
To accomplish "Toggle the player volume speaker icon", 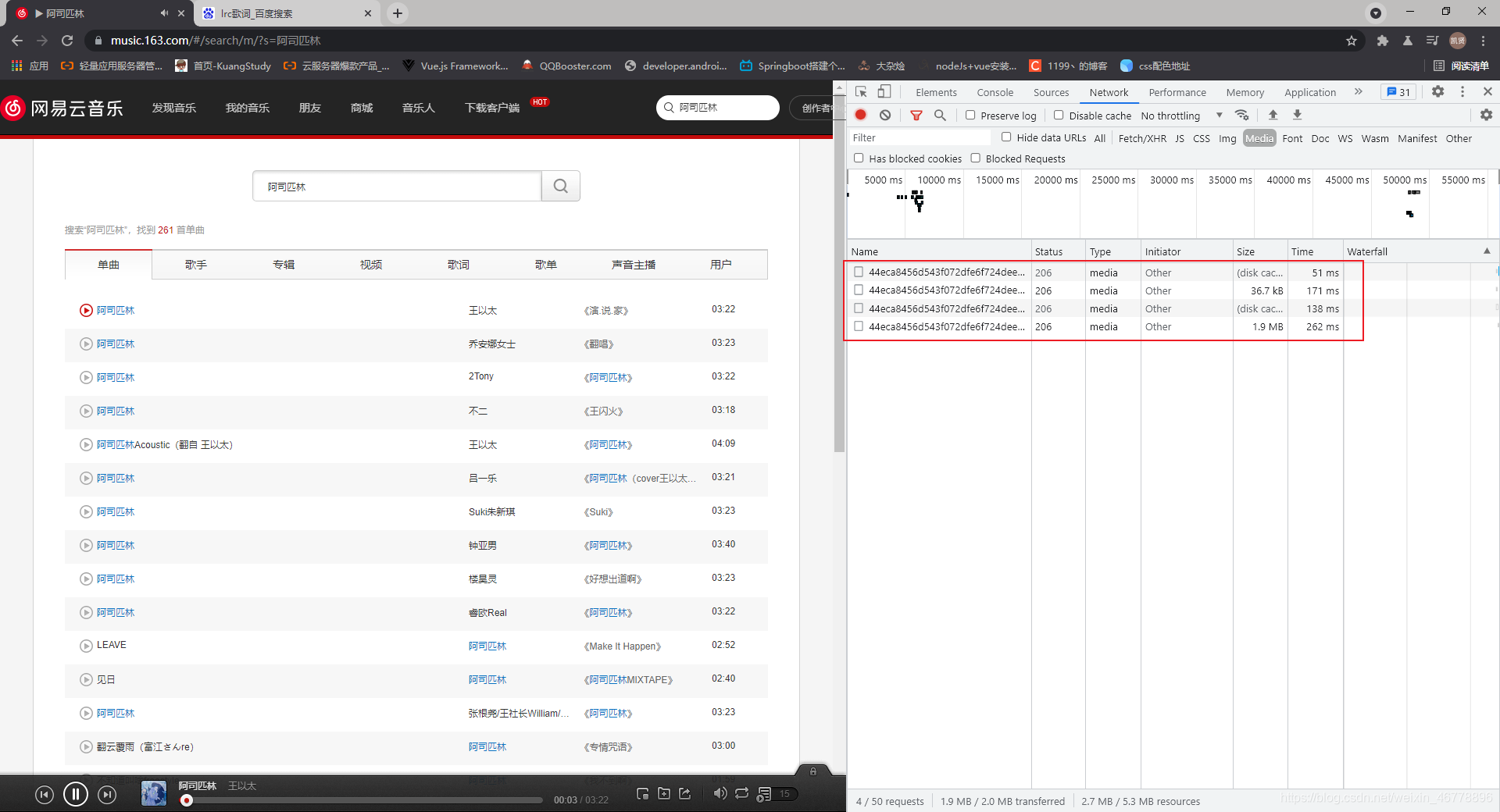I will pos(720,793).
